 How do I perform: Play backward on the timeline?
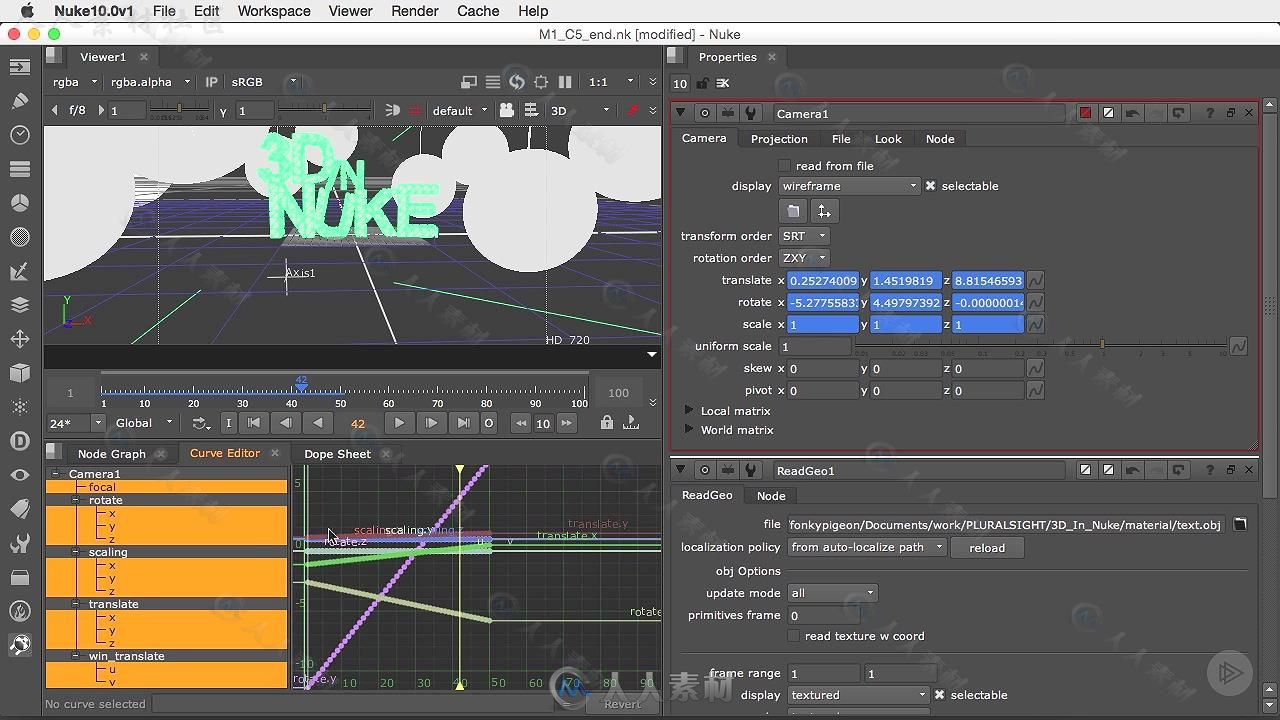[x=318, y=423]
